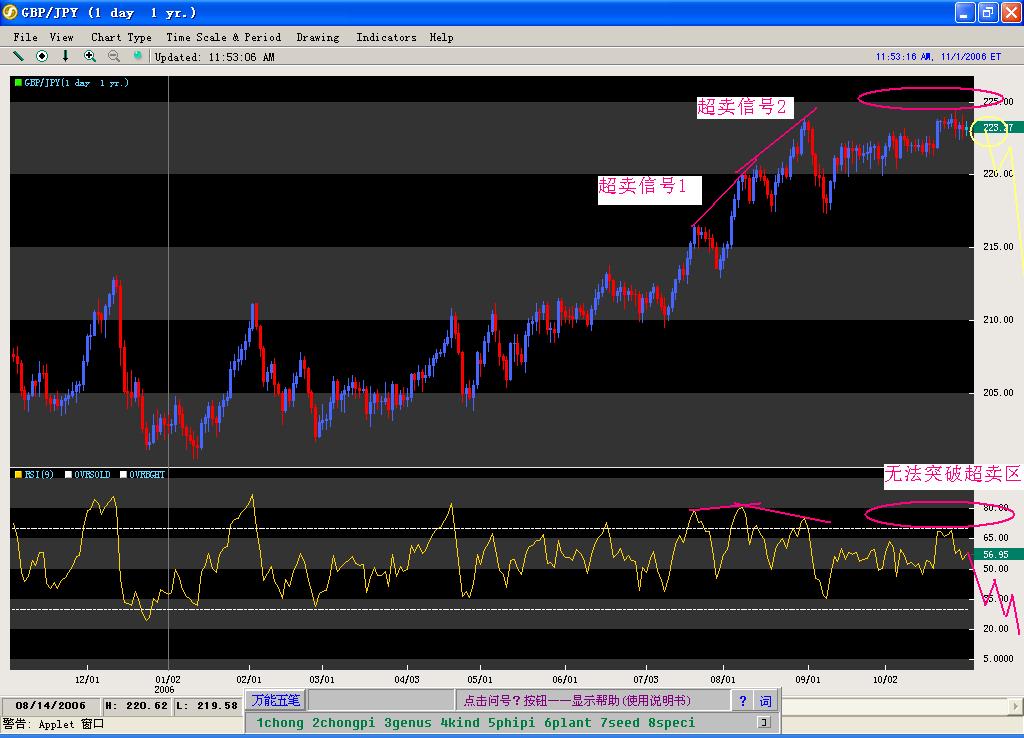Select candidate 6plant in IME bar
The height and width of the screenshot is (738, 1024).
point(568,722)
